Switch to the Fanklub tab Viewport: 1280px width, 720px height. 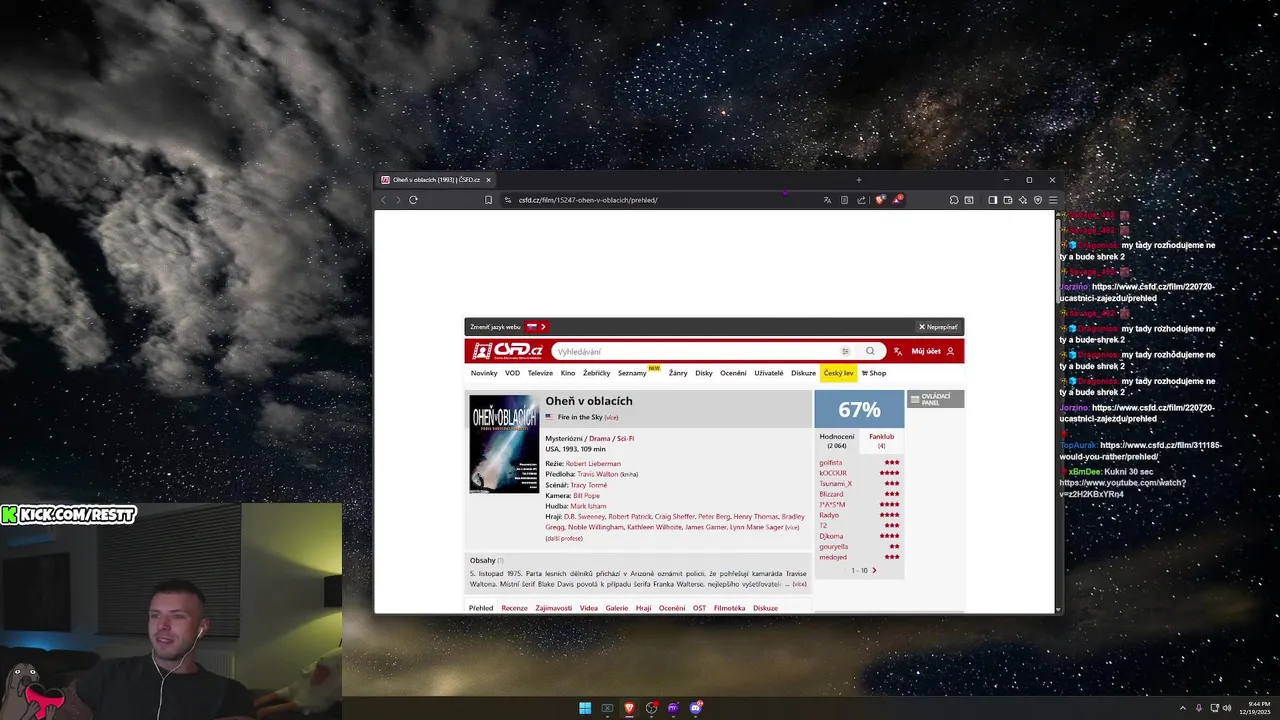click(881, 440)
